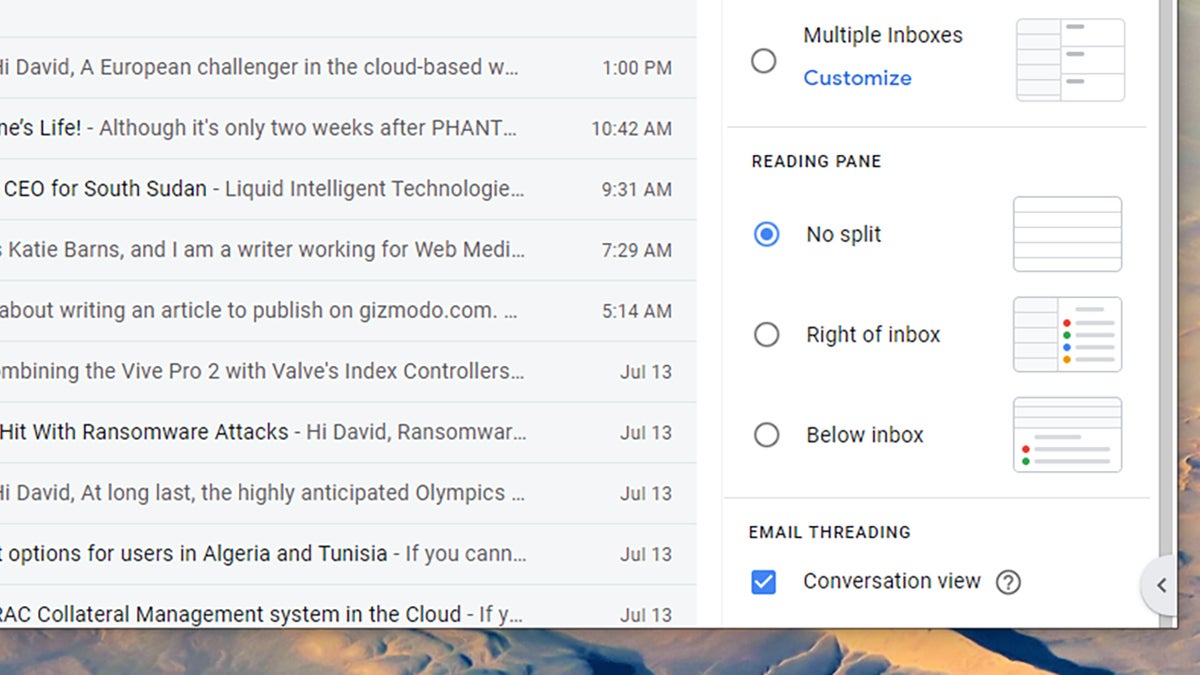Select the Below inbox reading pane option

[x=766, y=434]
